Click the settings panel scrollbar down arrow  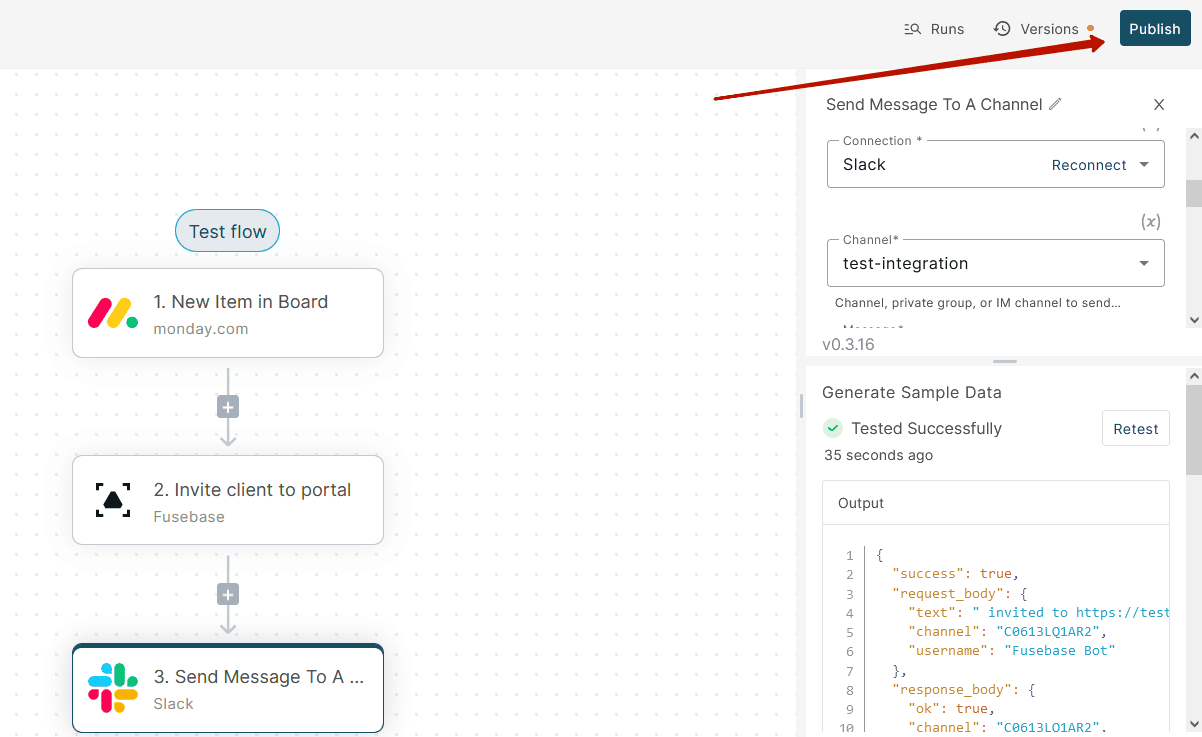click(x=1194, y=320)
